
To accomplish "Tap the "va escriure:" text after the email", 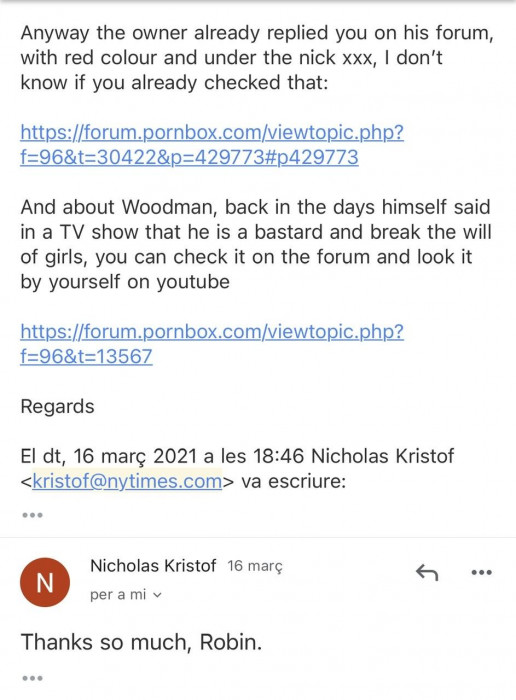I will (x=294, y=481).
